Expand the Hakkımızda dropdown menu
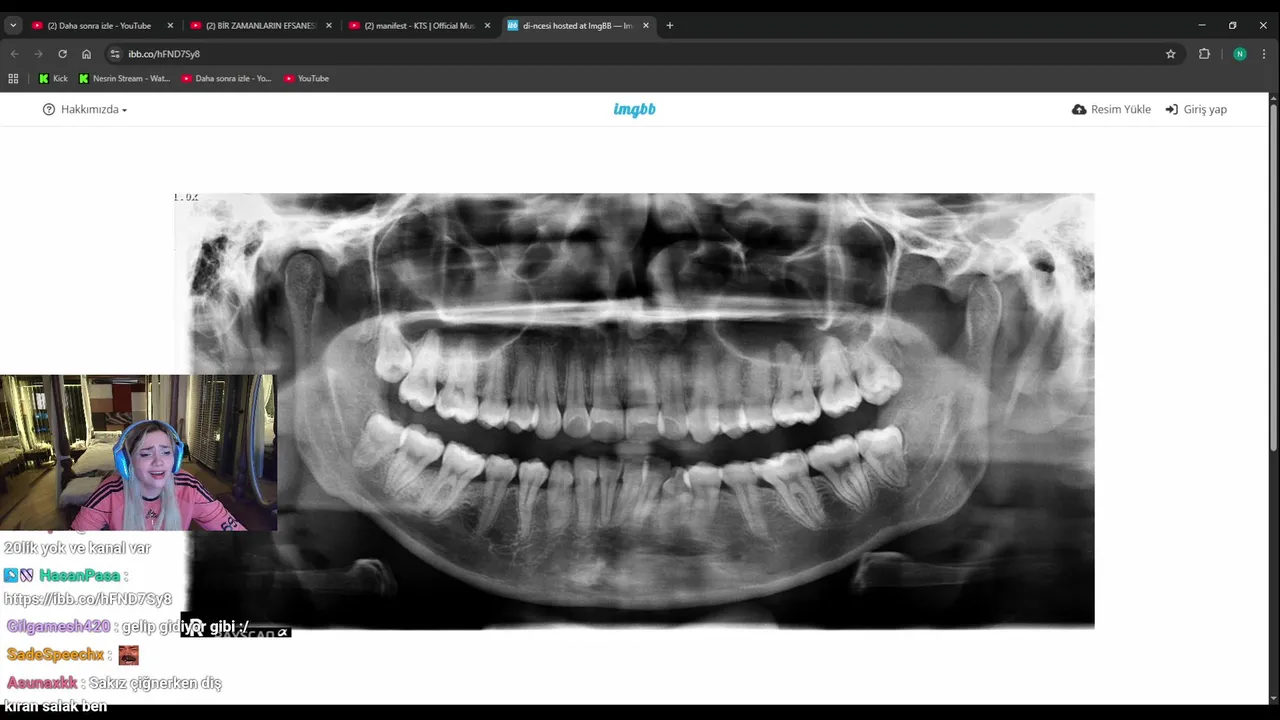 tap(85, 109)
